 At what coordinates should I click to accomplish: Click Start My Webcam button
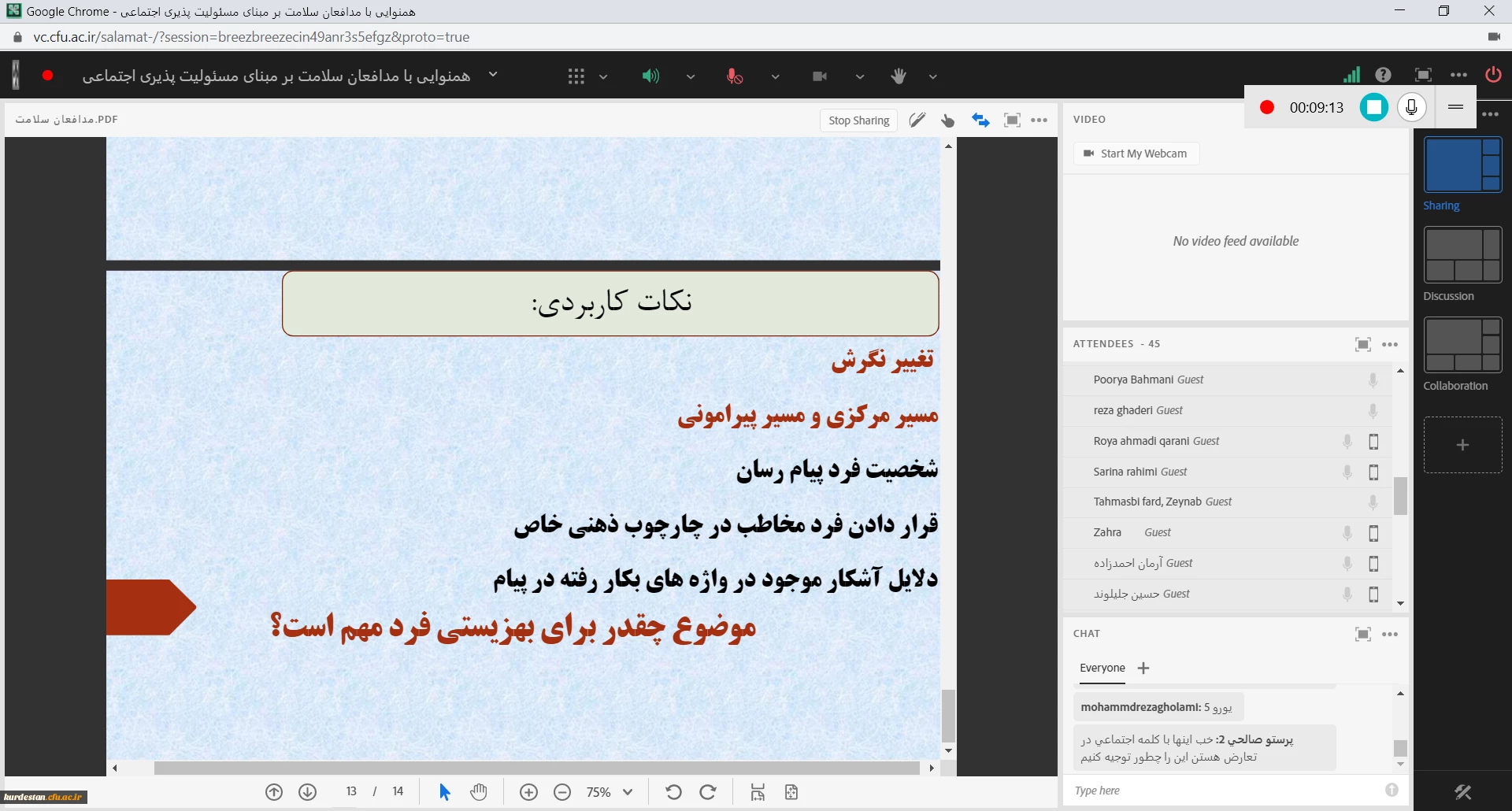point(1136,154)
